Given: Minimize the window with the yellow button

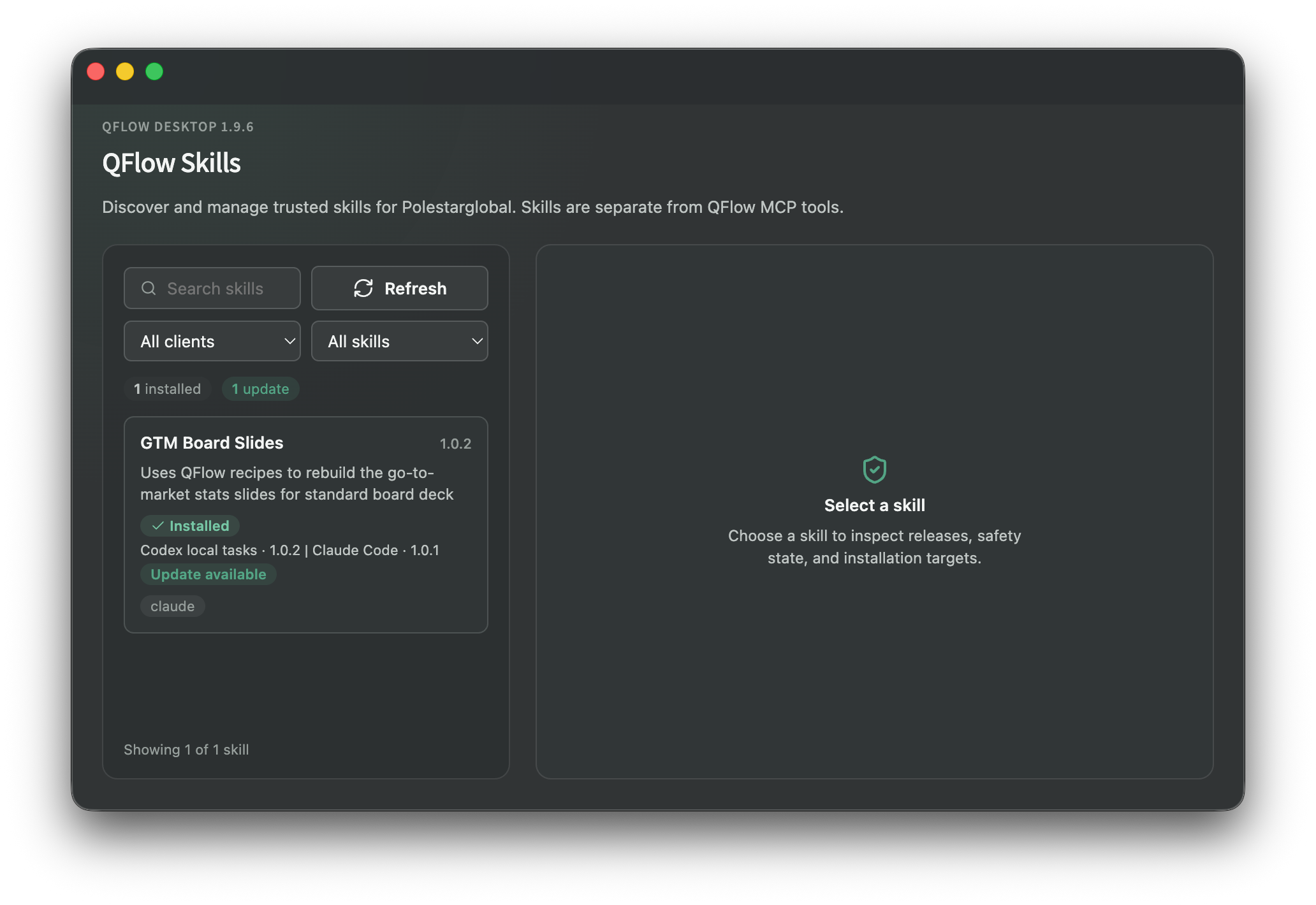Looking at the screenshot, I should [x=125, y=71].
